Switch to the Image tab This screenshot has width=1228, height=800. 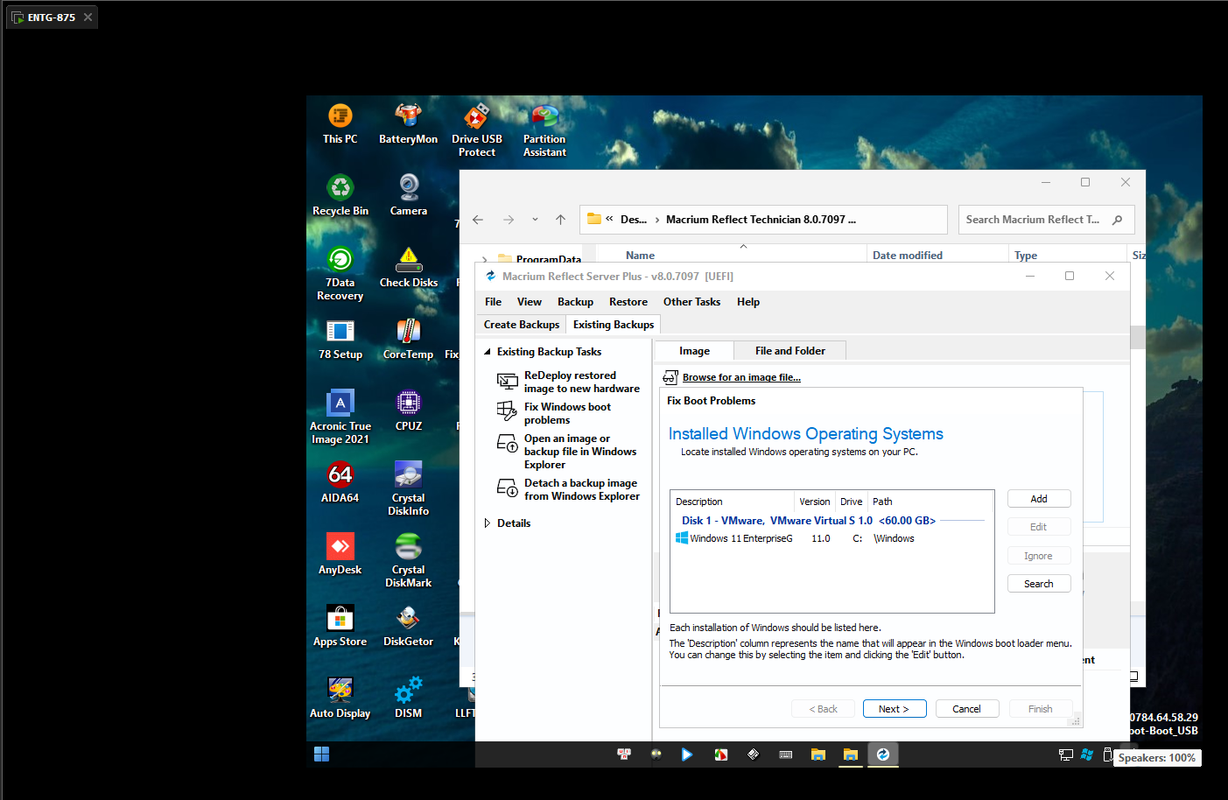[x=694, y=351]
